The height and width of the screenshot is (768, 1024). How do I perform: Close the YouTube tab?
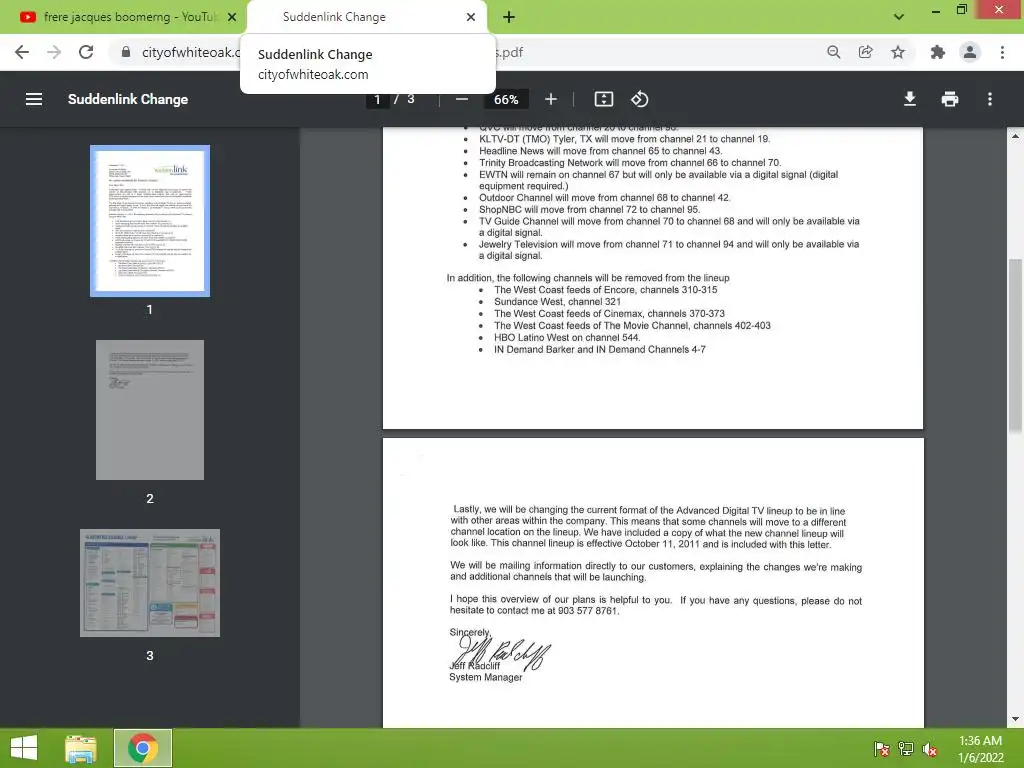pyautogui.click(x=232, y=17)
